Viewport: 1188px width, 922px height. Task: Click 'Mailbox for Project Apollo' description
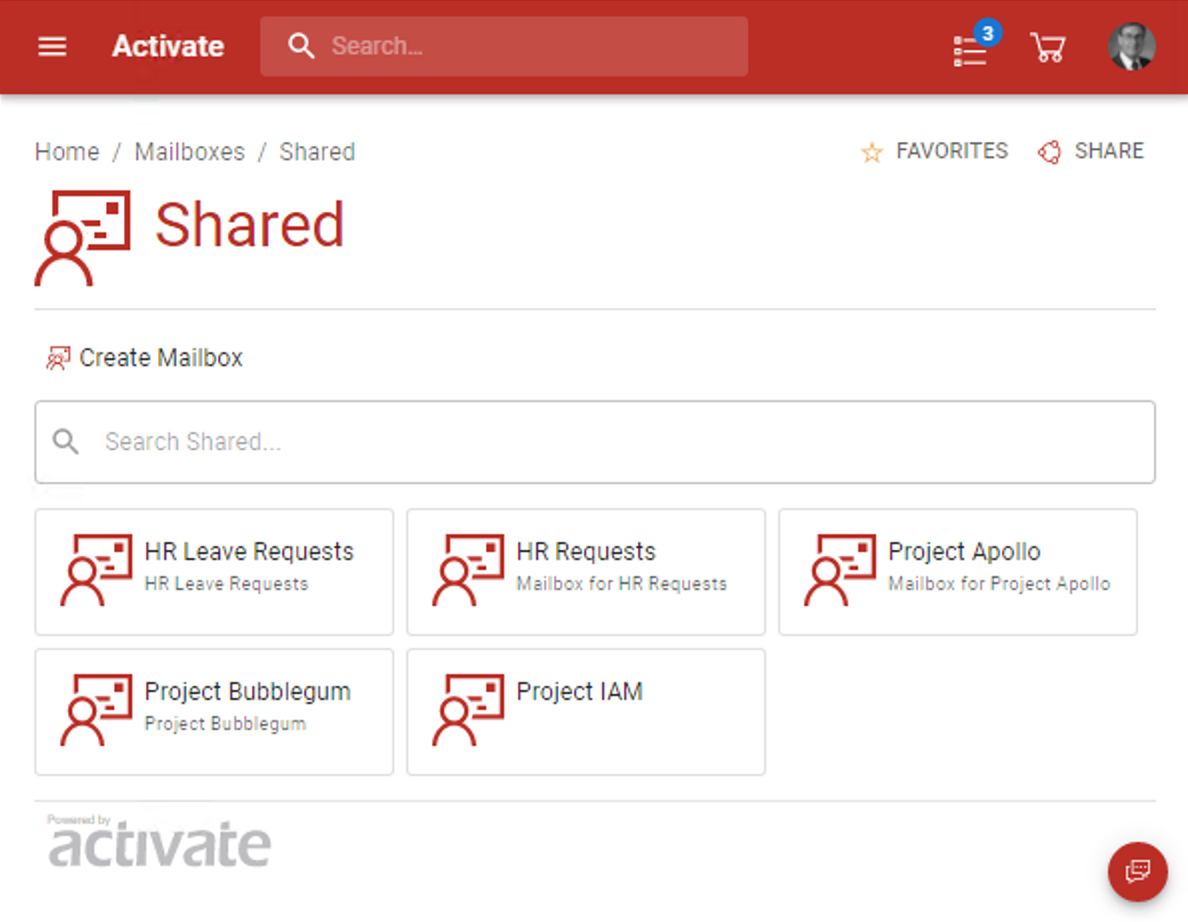click(x=999, y=584)
